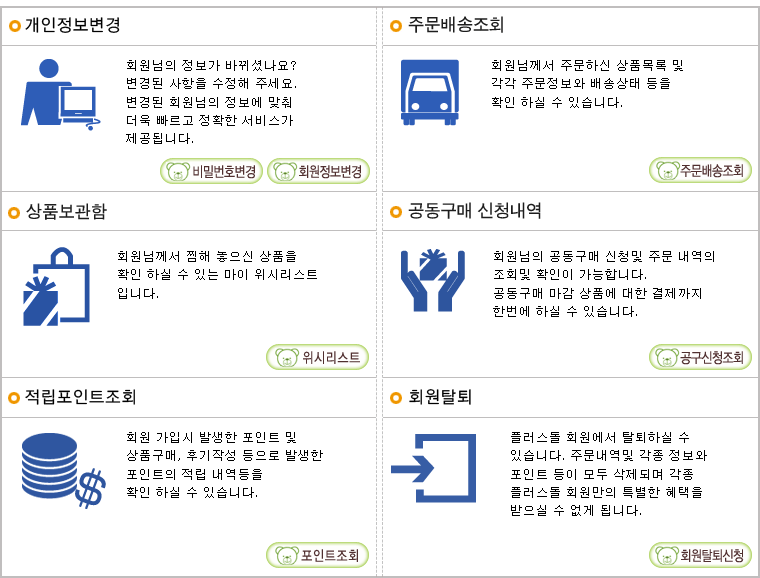The image size is (760, 578).
Task: Click the 주문배송조회 section heading
Action: click(456, 24)
